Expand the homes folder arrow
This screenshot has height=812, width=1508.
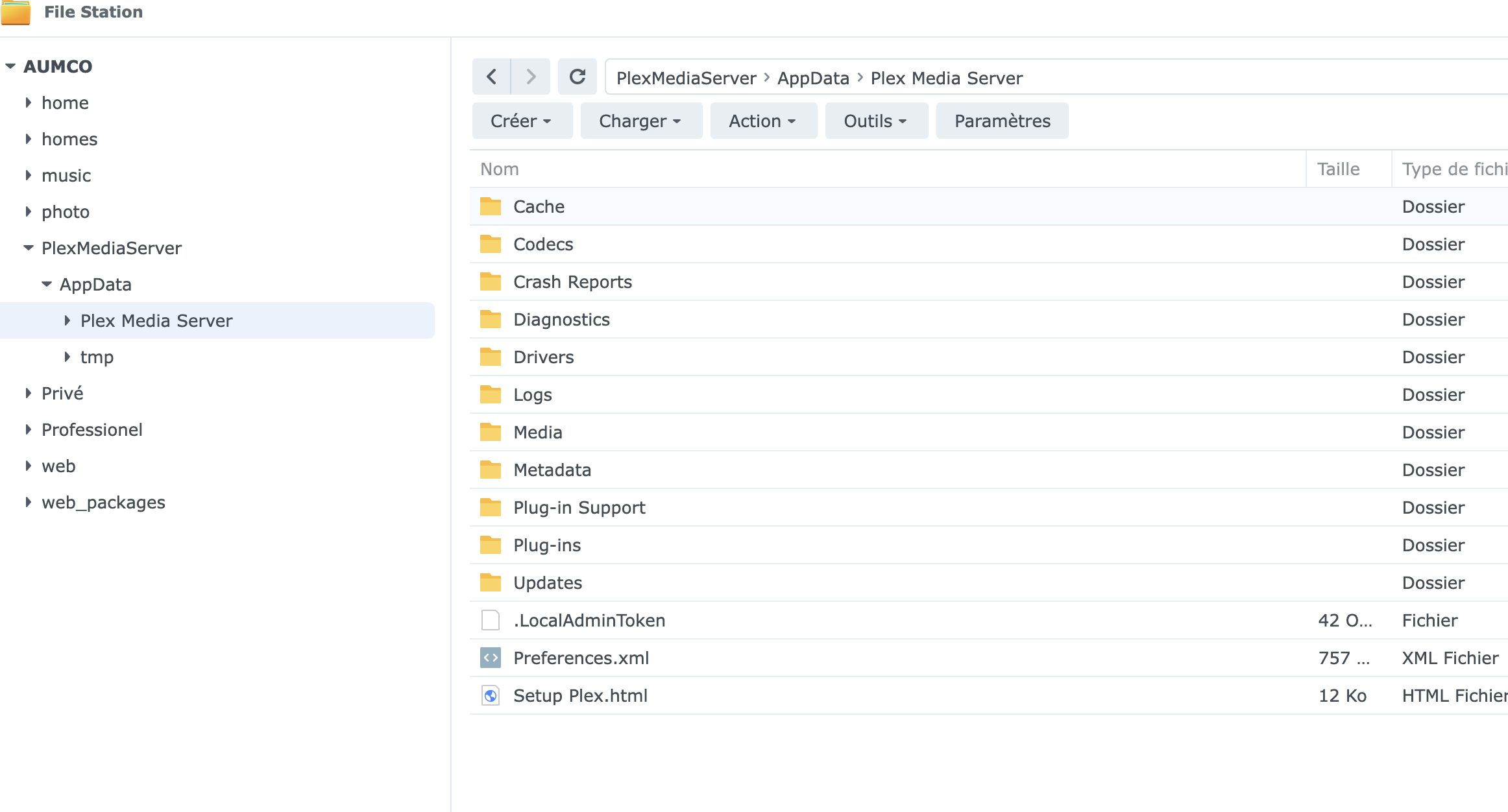[28, 139]
